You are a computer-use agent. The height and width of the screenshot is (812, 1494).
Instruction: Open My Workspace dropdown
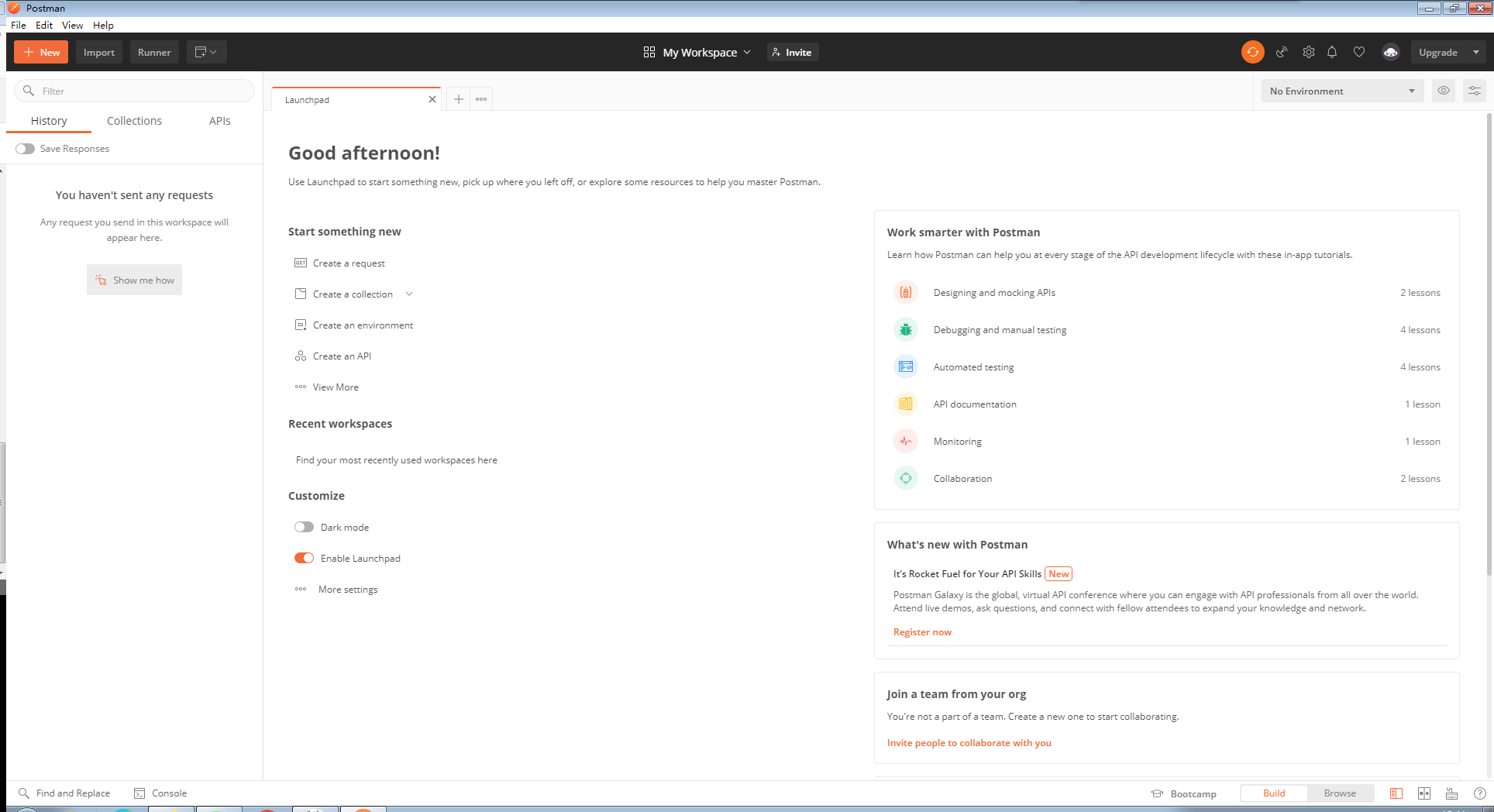[697, 52]
